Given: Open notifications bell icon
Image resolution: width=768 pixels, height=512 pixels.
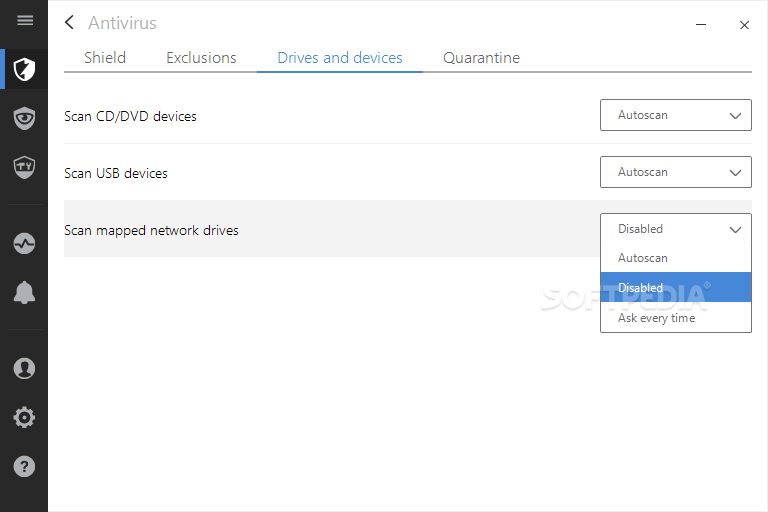Looking at the screenshot, I should point(24,293).
